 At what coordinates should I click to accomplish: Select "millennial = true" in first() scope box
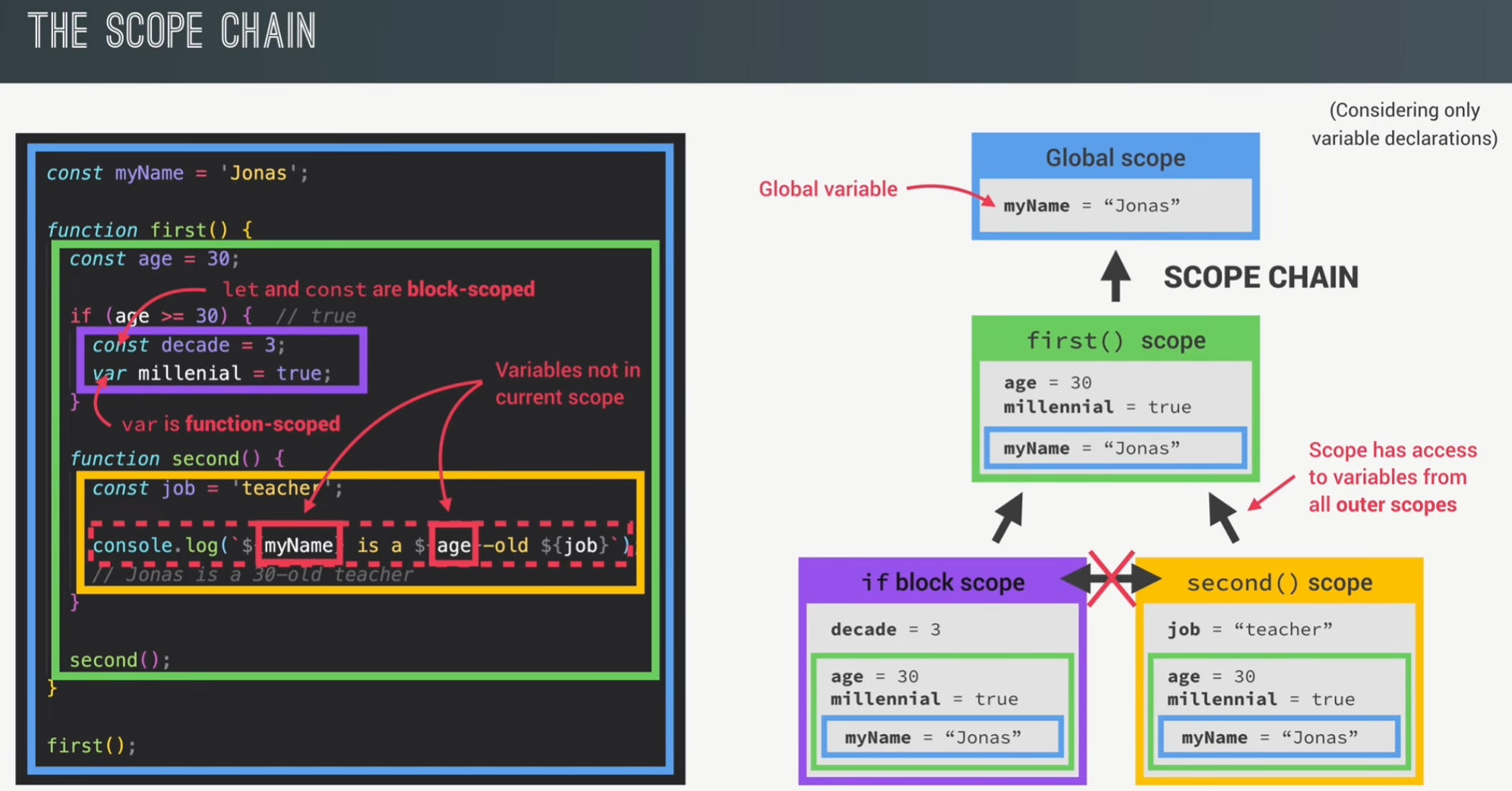pos(1097,407)
